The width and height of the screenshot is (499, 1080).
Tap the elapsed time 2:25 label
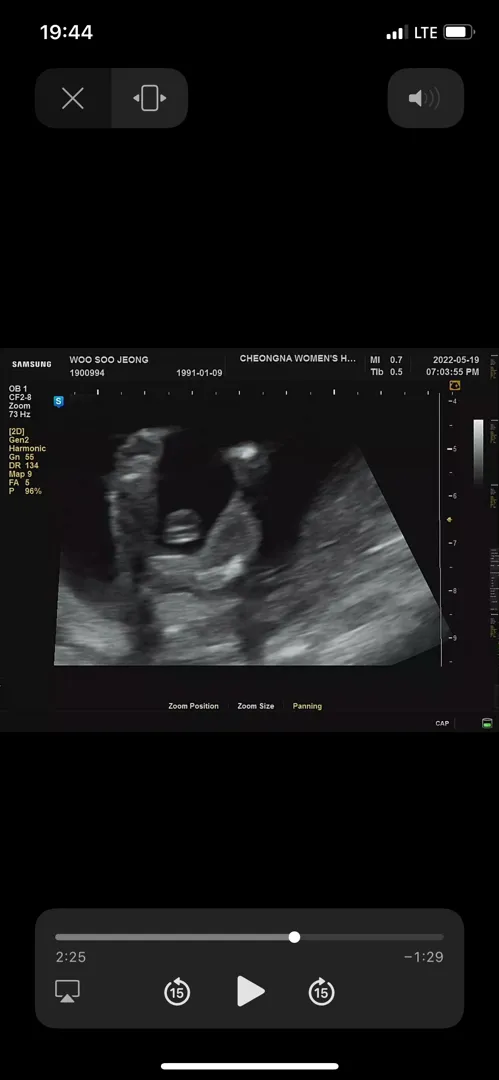(x=71, y=957)
